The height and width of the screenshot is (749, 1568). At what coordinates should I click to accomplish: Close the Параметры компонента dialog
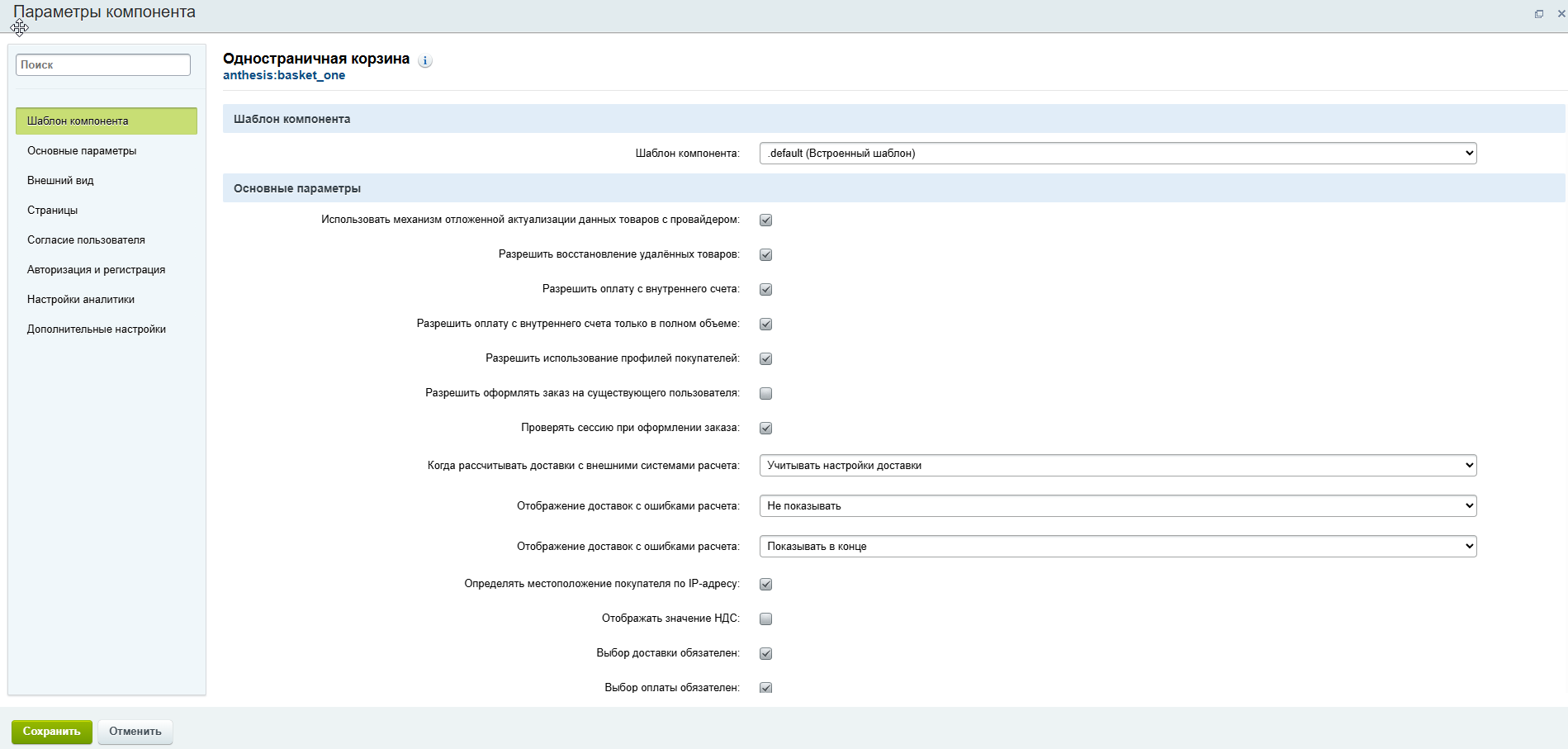[x=1561, y=14]
